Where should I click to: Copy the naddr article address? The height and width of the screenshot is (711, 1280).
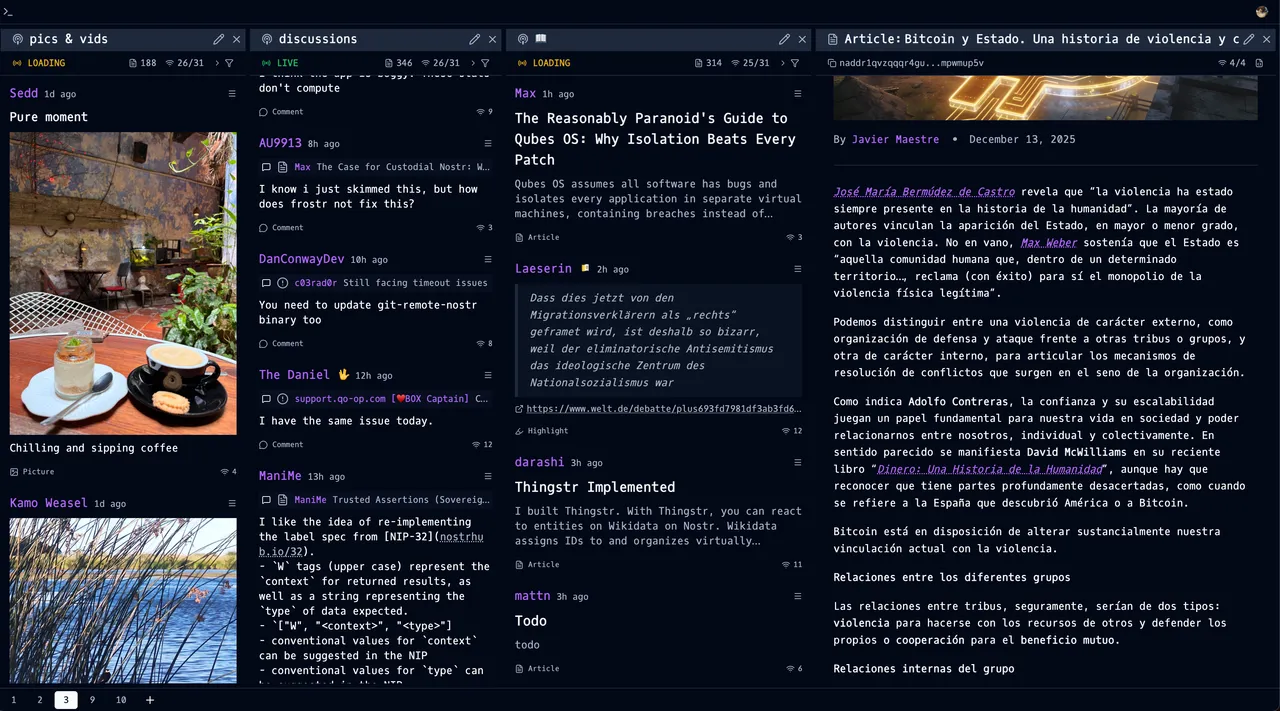pos(832,63)
